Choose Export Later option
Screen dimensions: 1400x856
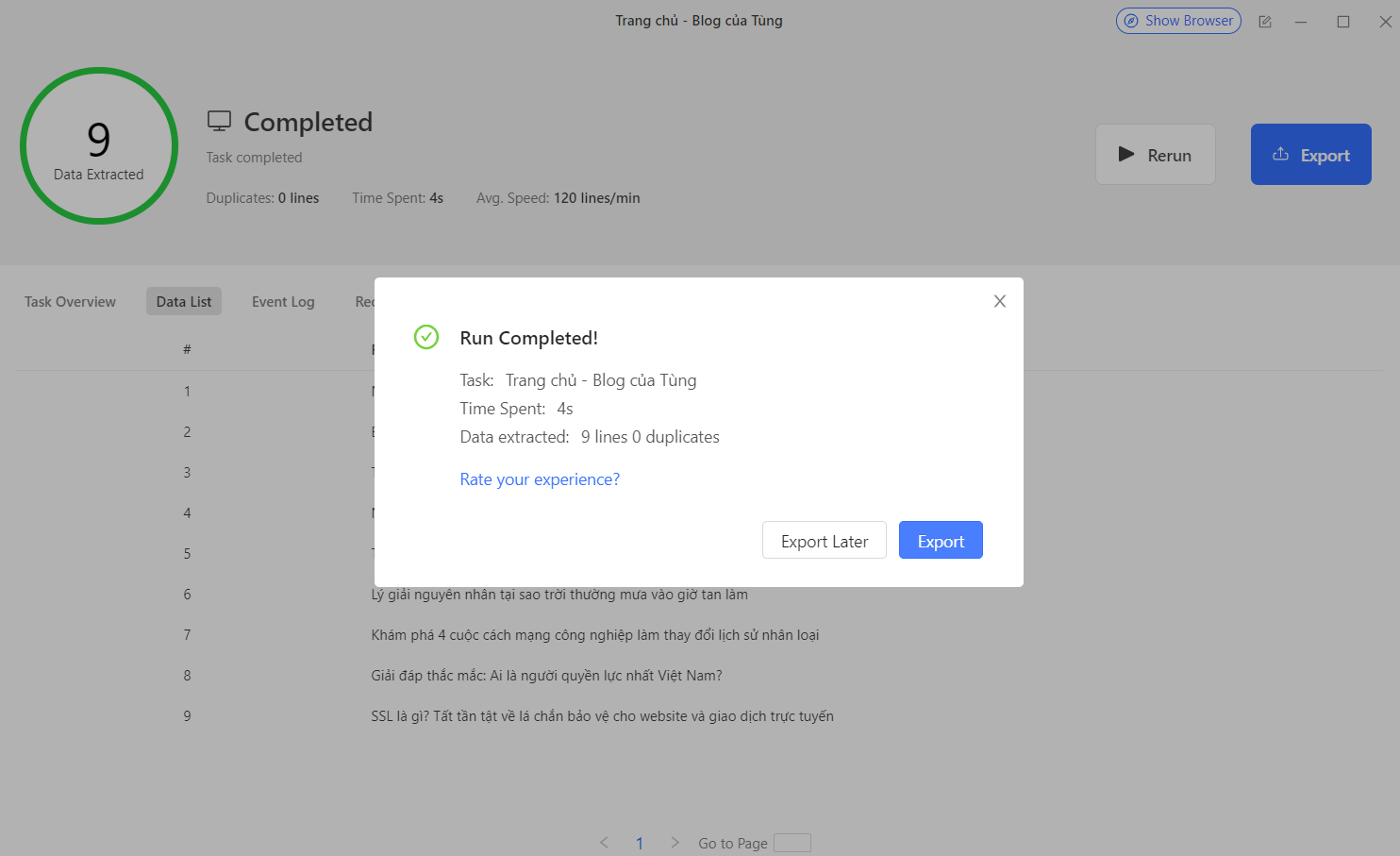824,541
